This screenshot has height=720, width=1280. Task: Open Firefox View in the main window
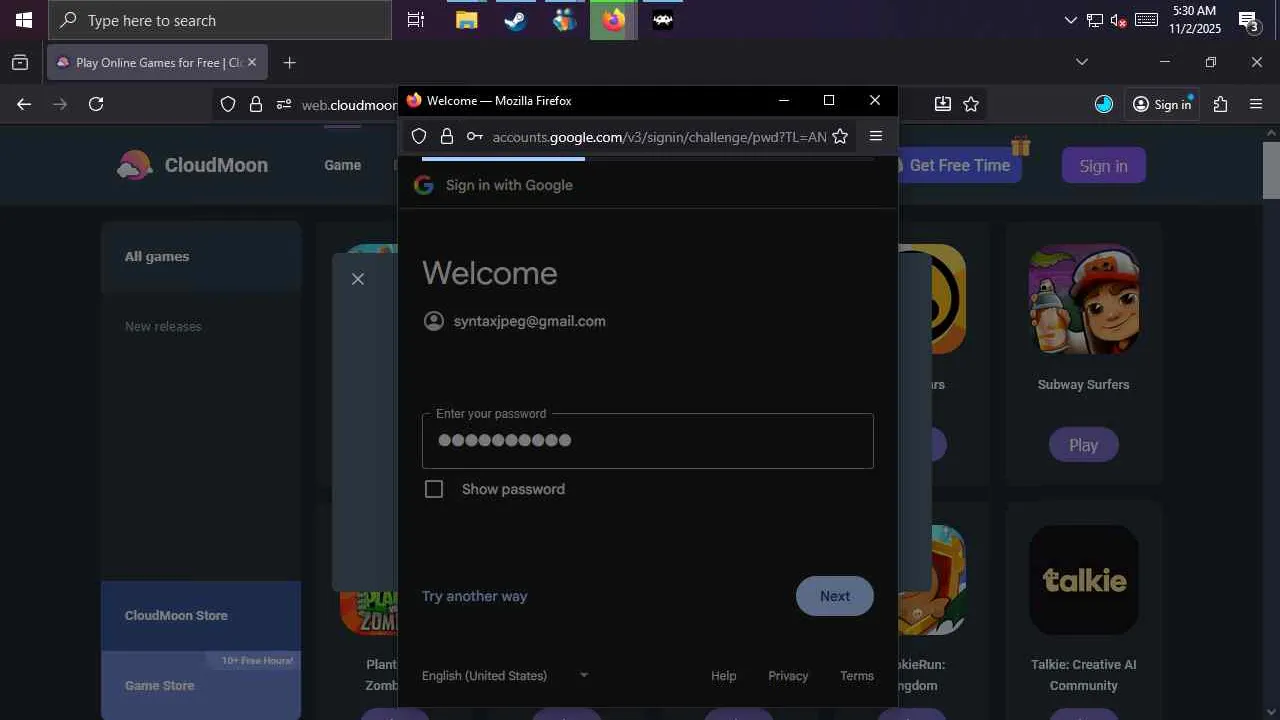pos(20,62)
